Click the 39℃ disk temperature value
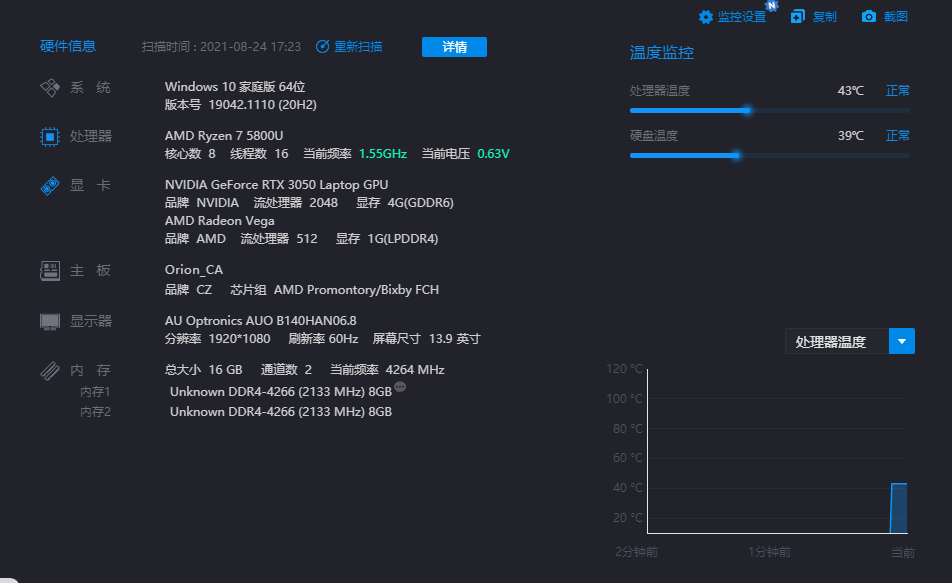The image size is (952, 583). pyautogui.click(x=851, y=135)
